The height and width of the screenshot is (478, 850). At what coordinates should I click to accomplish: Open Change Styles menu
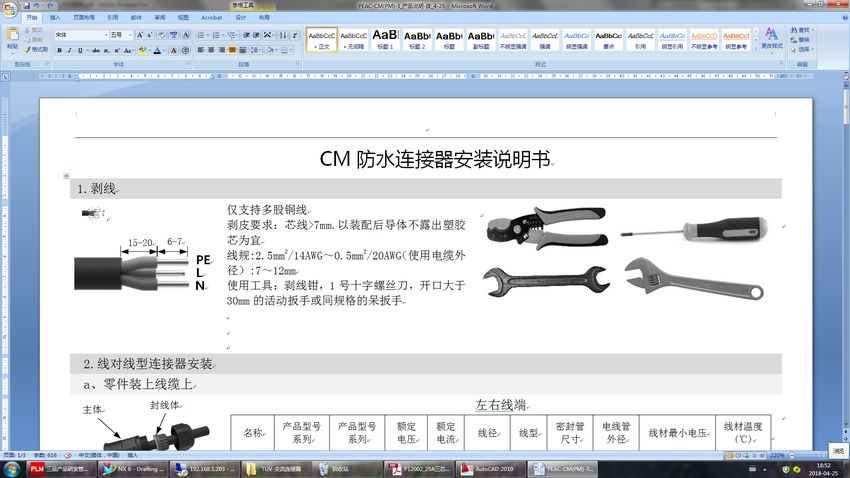pyautogui.click(x=771, y=38)
